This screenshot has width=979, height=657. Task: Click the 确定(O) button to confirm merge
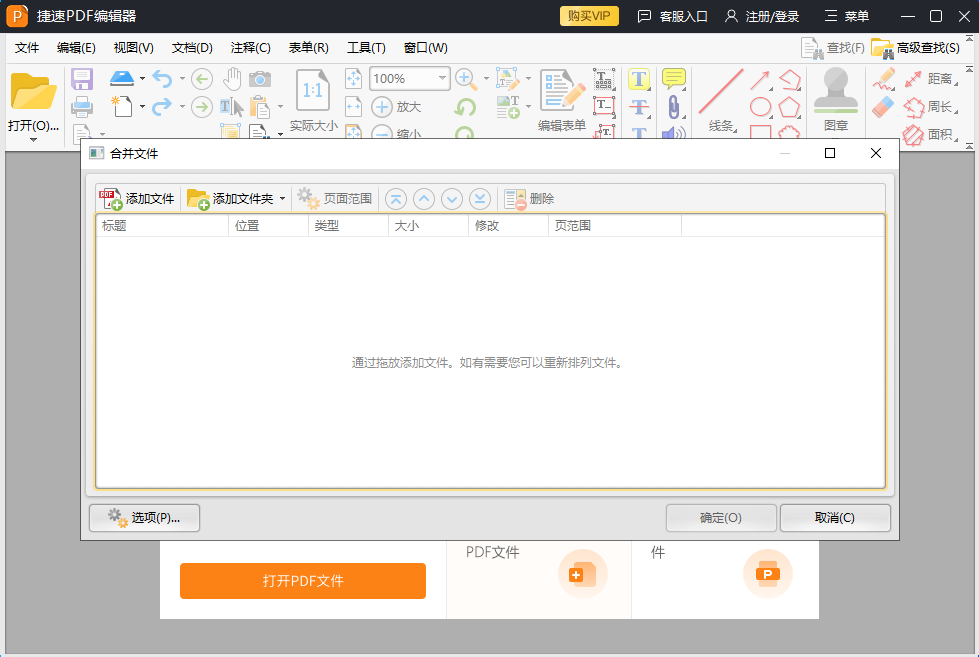720,518
